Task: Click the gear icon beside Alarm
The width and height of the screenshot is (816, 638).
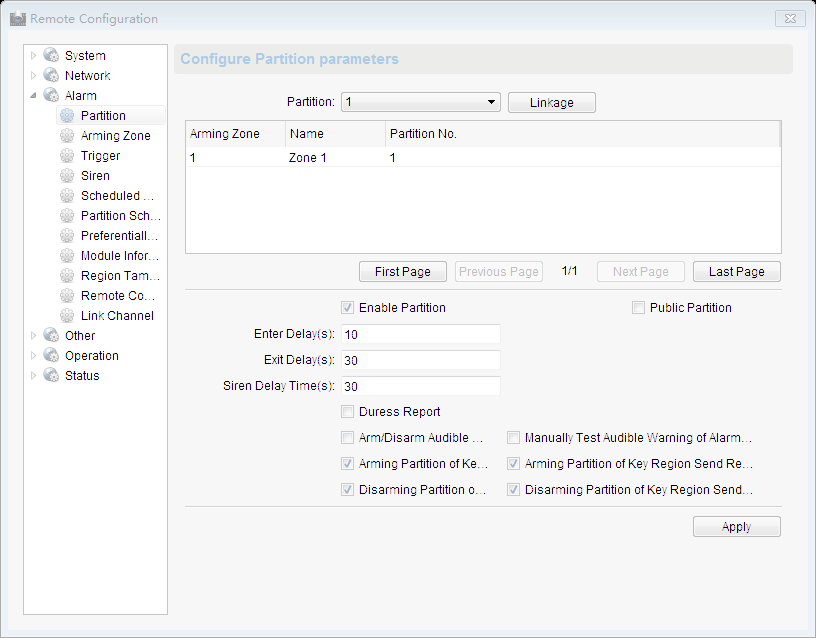Action: [x=51, y=95]
